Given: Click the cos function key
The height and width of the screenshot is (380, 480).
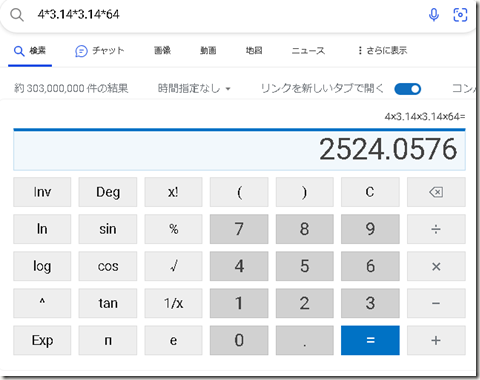Looking at the screenshot, I should click(x=108, y=266).
